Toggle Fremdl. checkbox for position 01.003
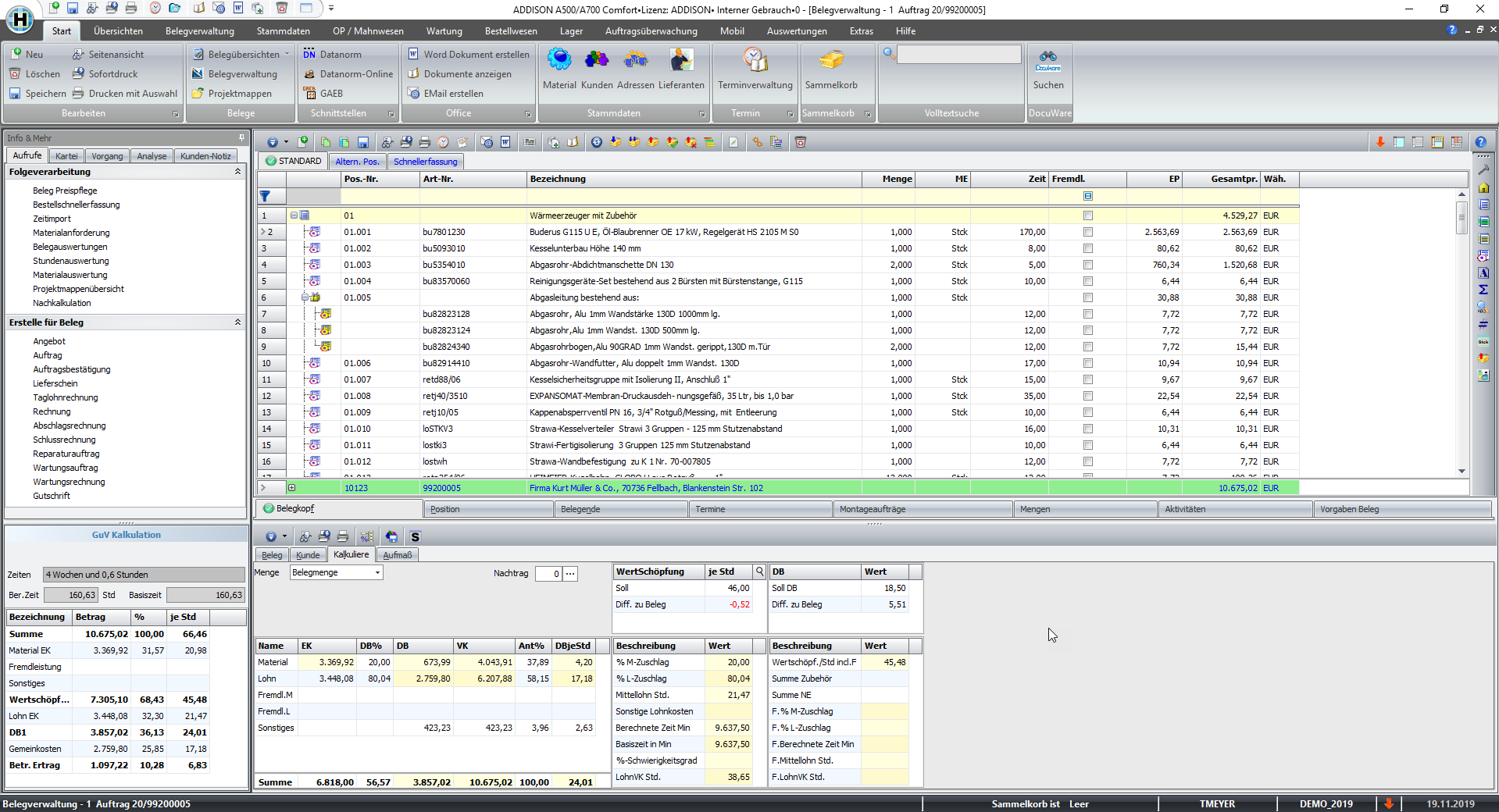The image size is (1499, 812). click(x=1088, y=265)
